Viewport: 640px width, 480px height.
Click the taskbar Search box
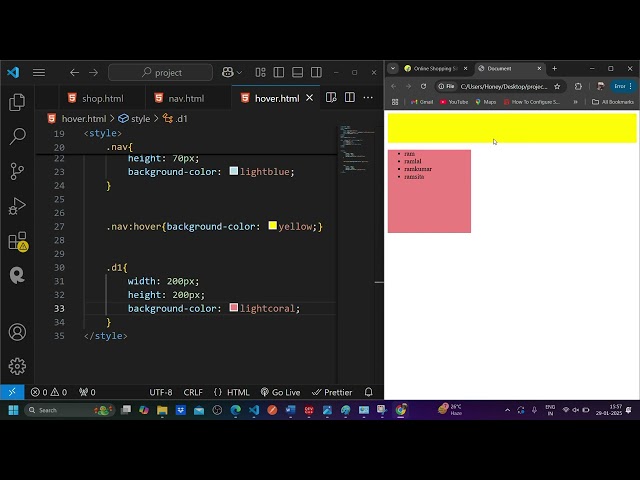(x=69, y=410)
